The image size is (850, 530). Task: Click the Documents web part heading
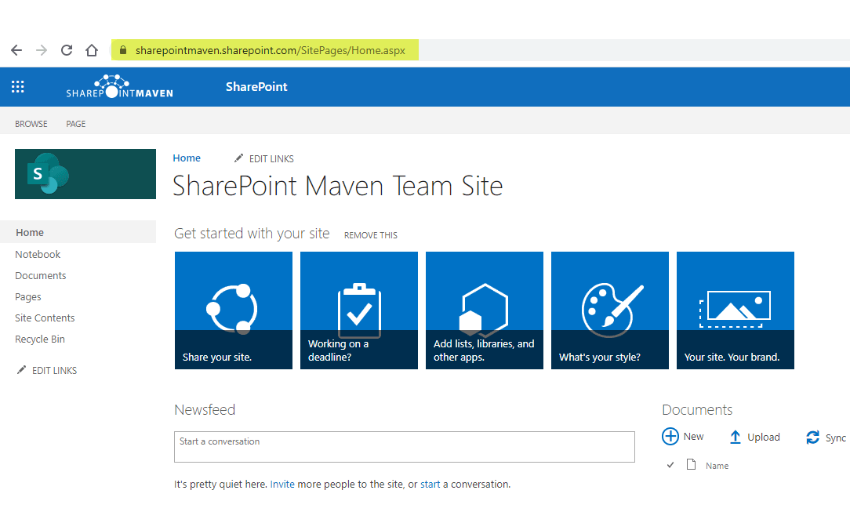(x=697, y=410)
